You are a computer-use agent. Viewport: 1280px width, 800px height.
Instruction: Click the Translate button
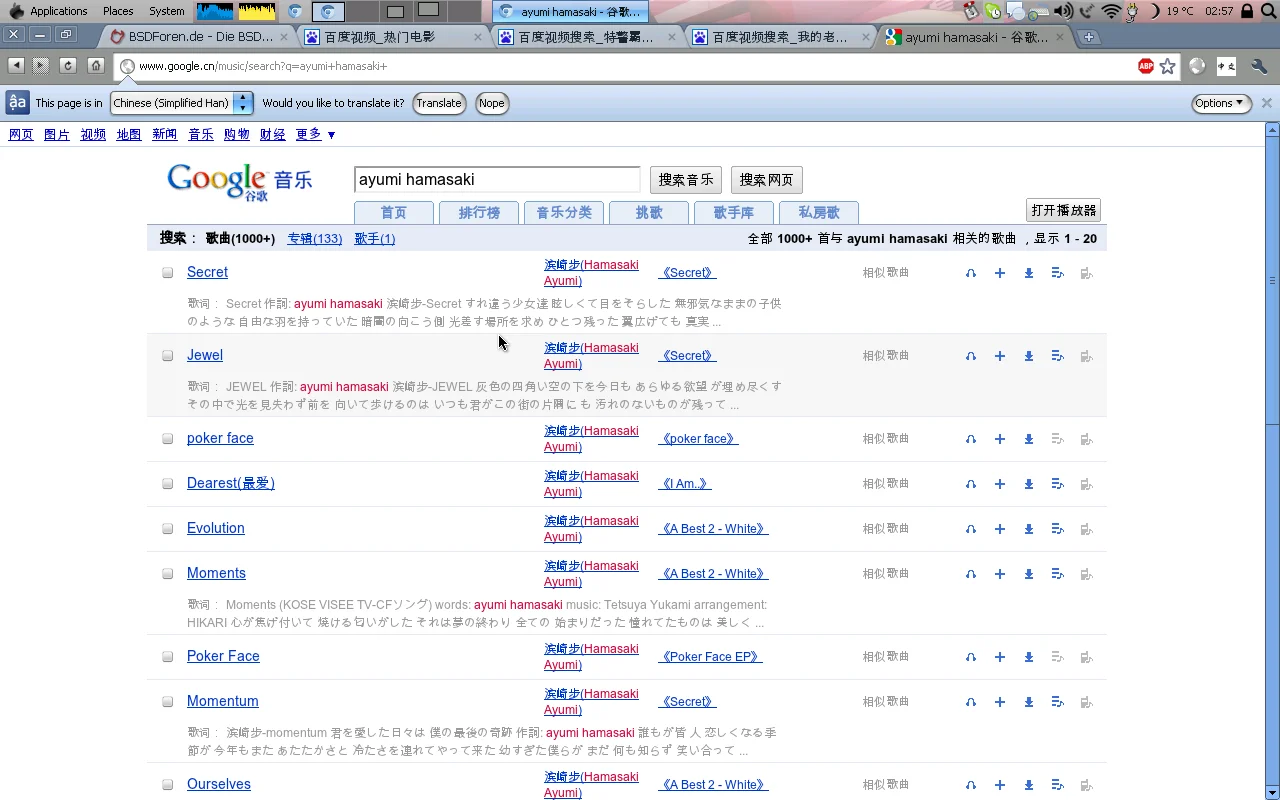click(439, 103)
